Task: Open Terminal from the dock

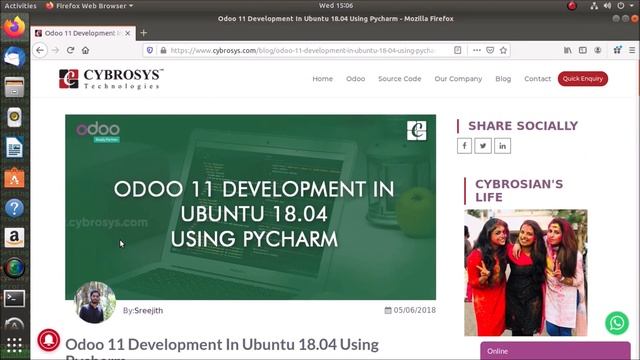Action: pyautogui.click(x=14, y=299)
